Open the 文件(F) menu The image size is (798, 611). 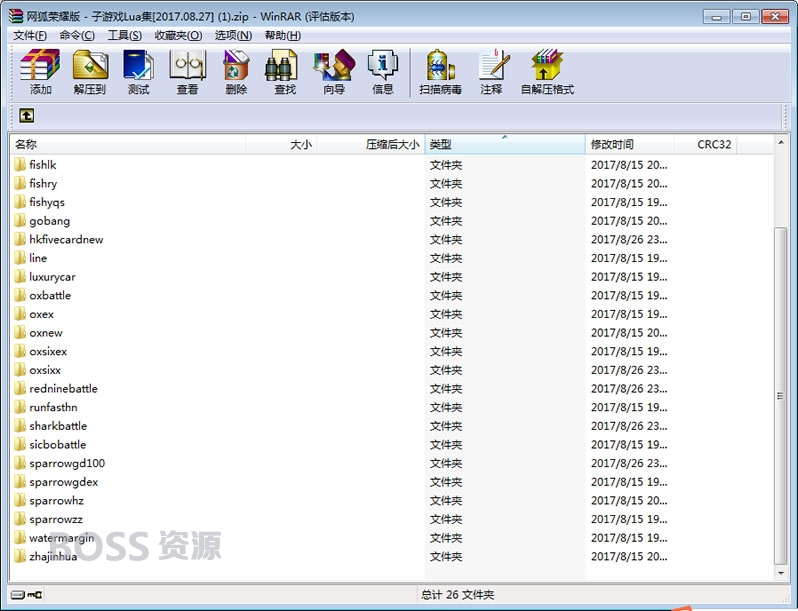(30, 35)
